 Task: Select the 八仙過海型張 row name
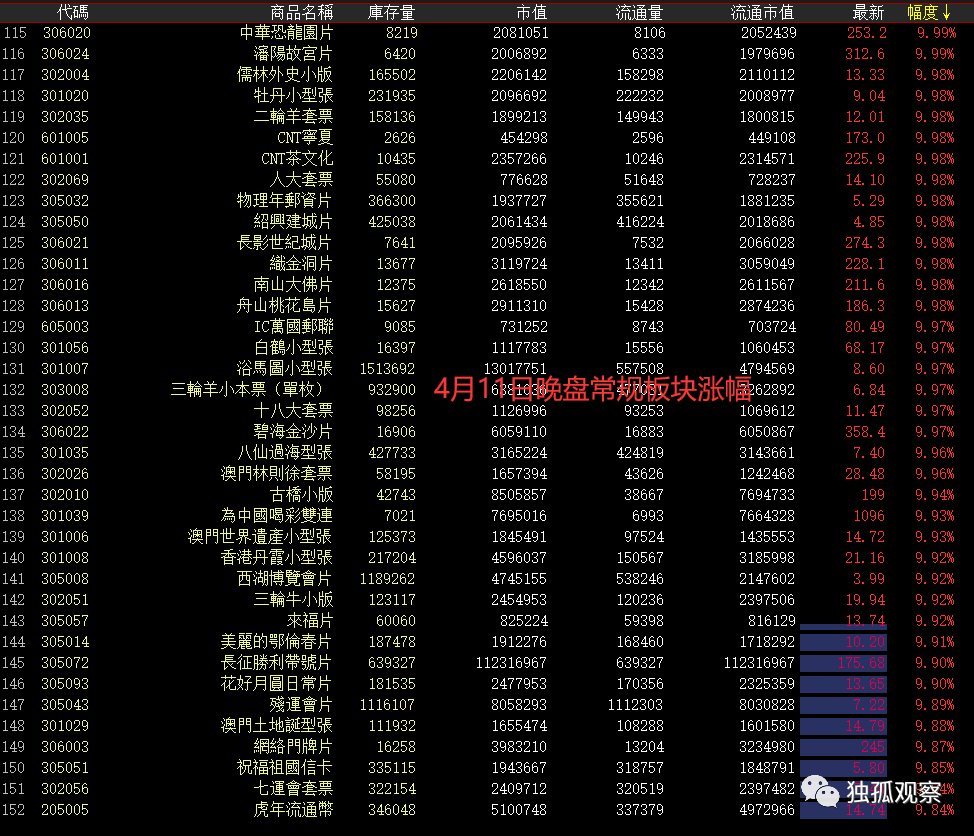[x=285, y=453]
